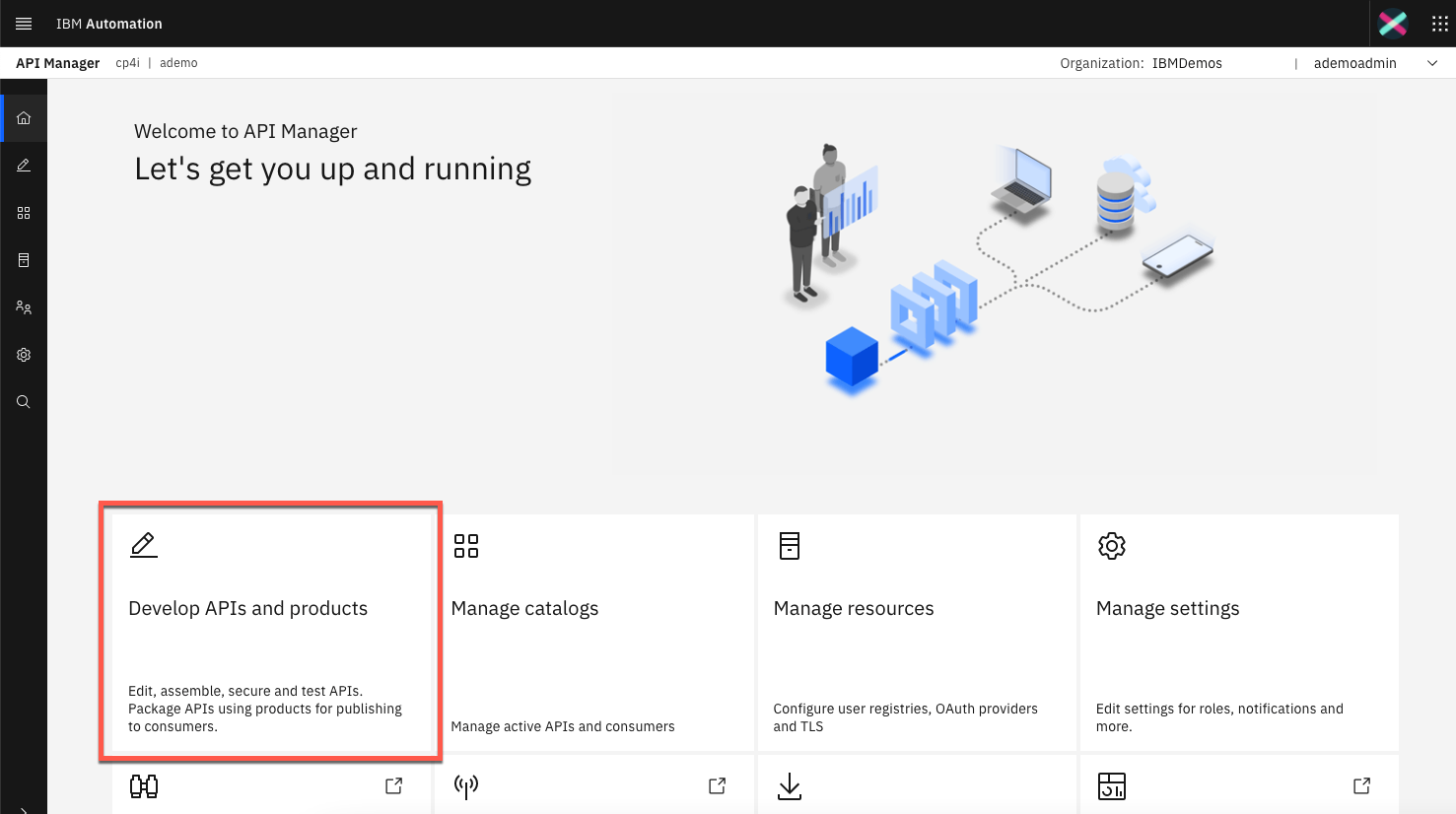Open Develop APIs and products tile
Viewport: 1456px width, 814px height.
tap(271, 633)
